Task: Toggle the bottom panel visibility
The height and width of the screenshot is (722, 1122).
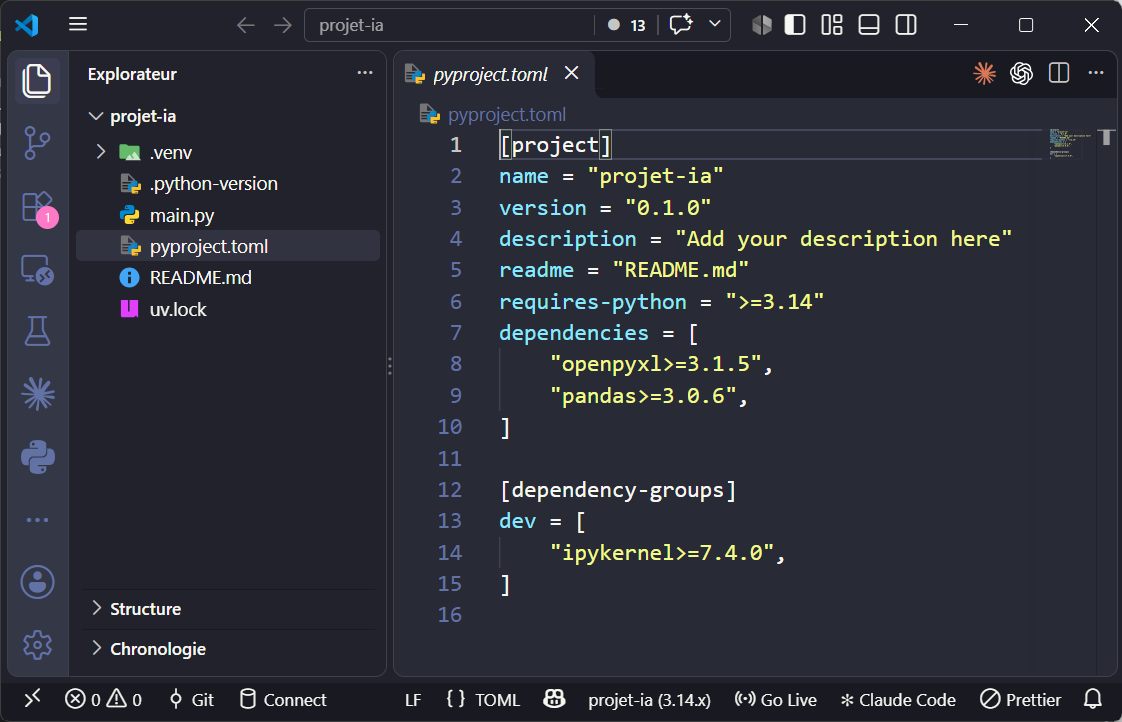Action: [869, 25]
